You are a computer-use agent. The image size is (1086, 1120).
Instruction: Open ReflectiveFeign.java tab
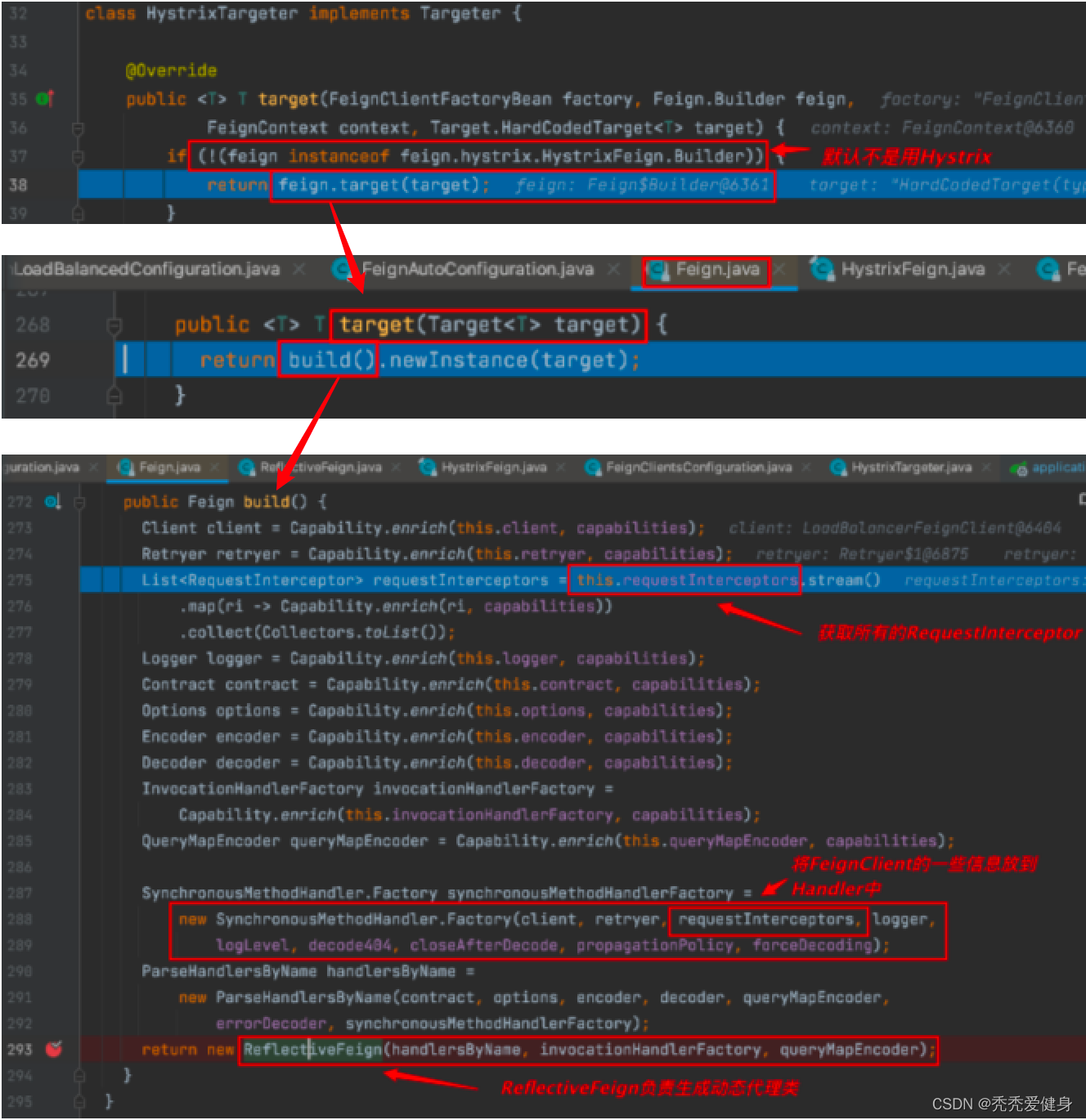pos(321,468)
